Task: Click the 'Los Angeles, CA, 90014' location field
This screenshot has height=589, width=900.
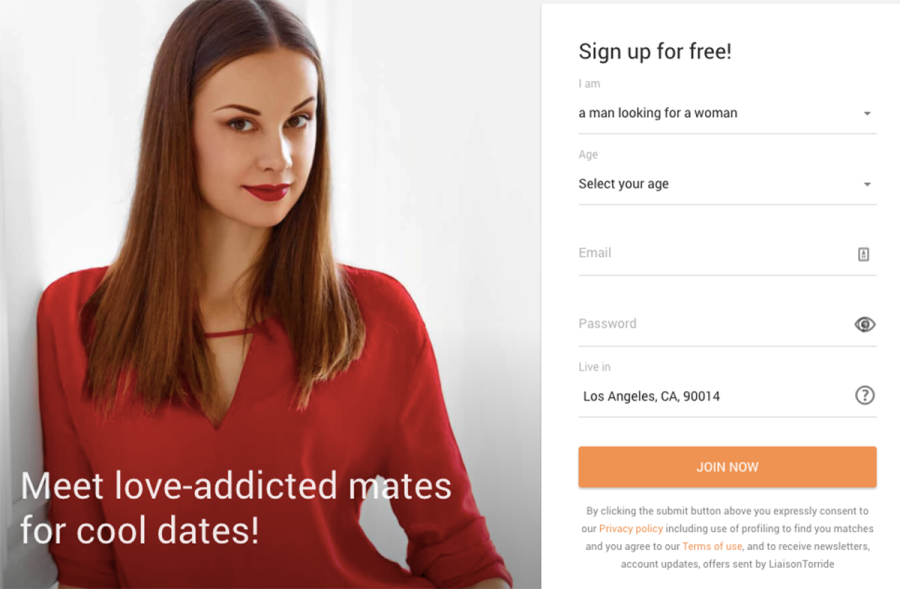Action: click(x=715, y=396)
